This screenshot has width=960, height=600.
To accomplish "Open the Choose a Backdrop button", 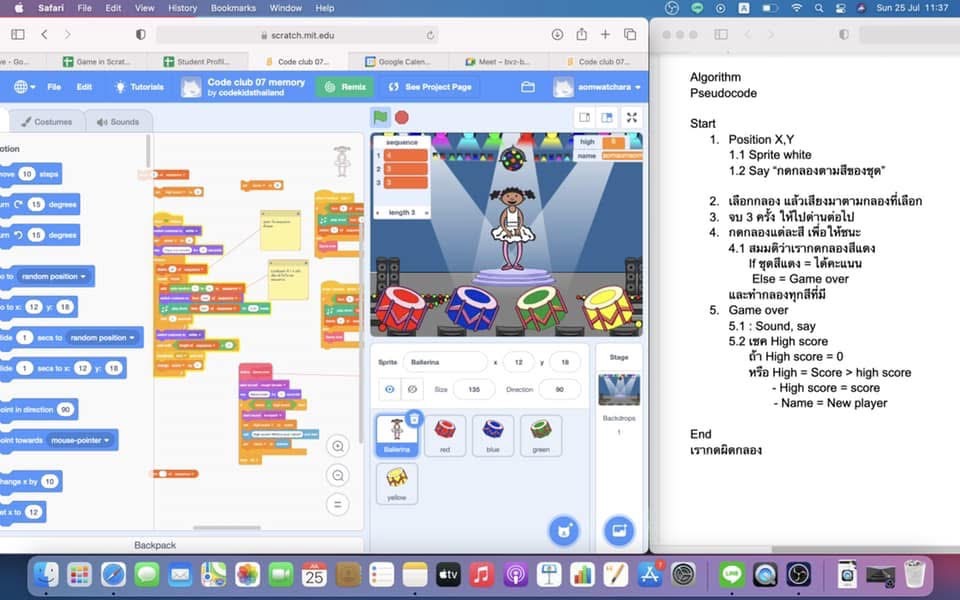I will point(619,531).
